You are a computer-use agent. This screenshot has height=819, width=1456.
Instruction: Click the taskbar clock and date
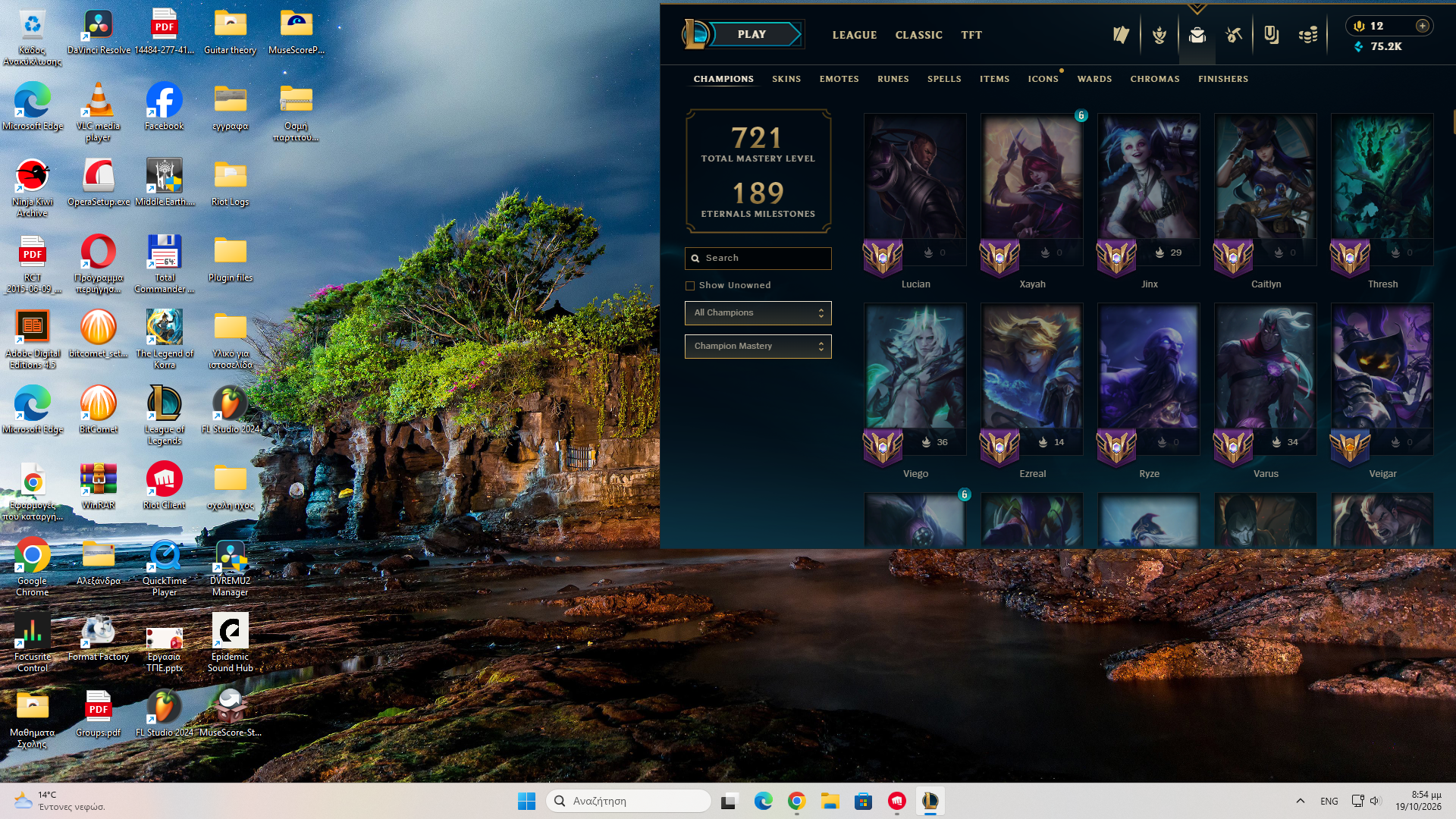coord(1418,801)
